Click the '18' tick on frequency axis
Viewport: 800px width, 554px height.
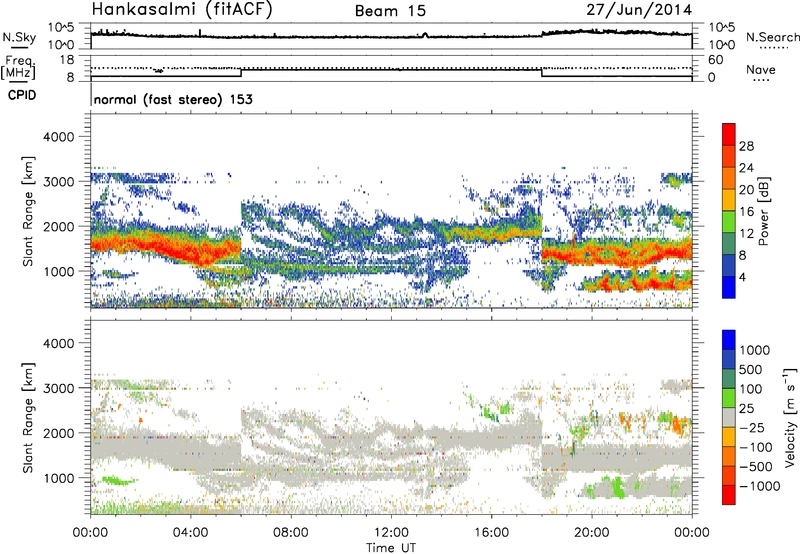click(x=67, y=60)
